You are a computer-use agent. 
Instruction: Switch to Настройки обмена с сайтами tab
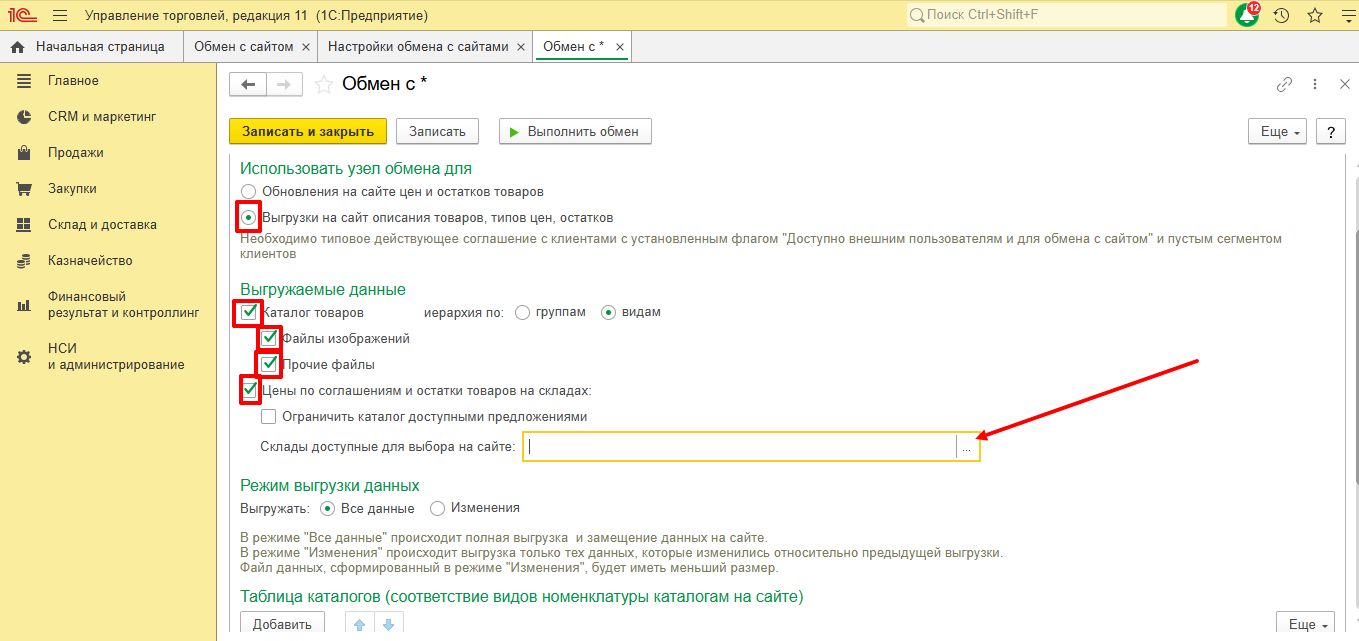pyautogui.click(x=418, y=47)
